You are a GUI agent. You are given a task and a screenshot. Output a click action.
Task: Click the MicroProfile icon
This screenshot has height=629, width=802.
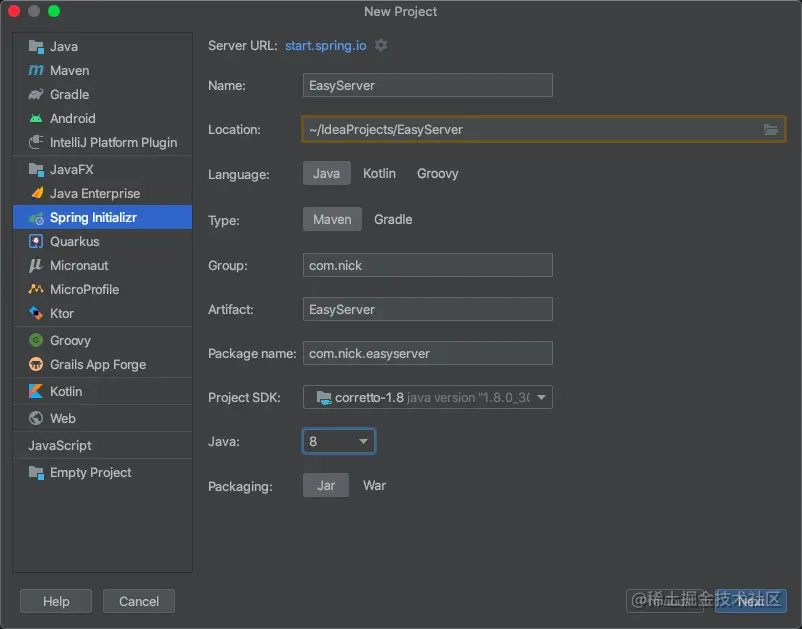tap(36, 289)
